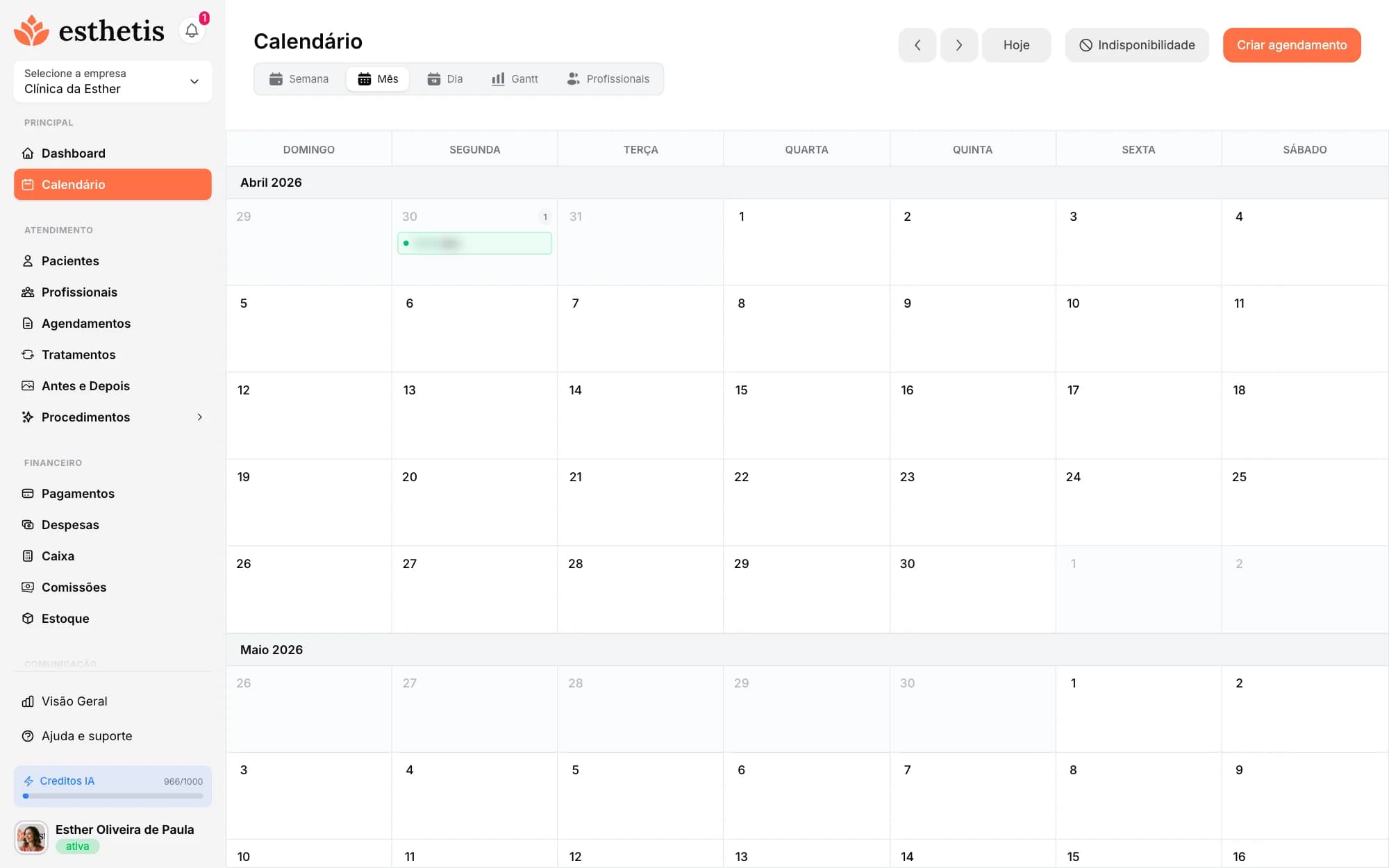
Task: Click the Esther Oliveira de Paula name
Action: tap(124, 830)
